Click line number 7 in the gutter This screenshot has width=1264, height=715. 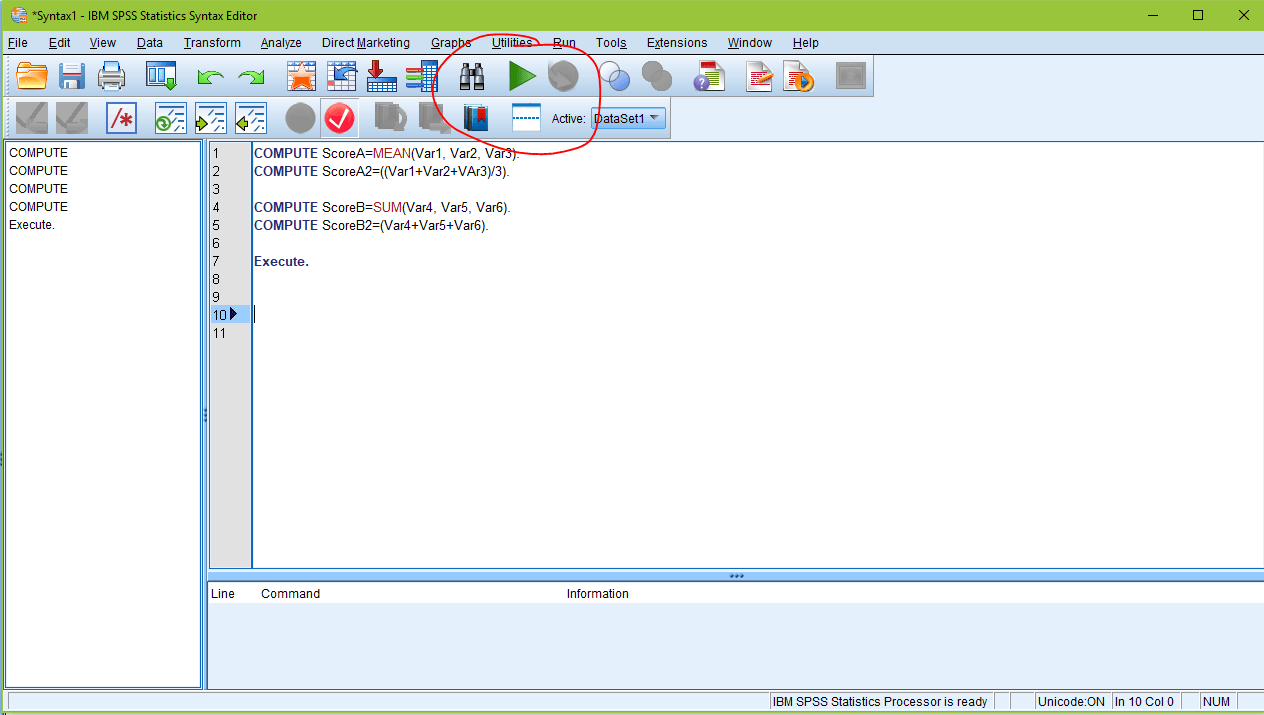(x=216, y=261)
